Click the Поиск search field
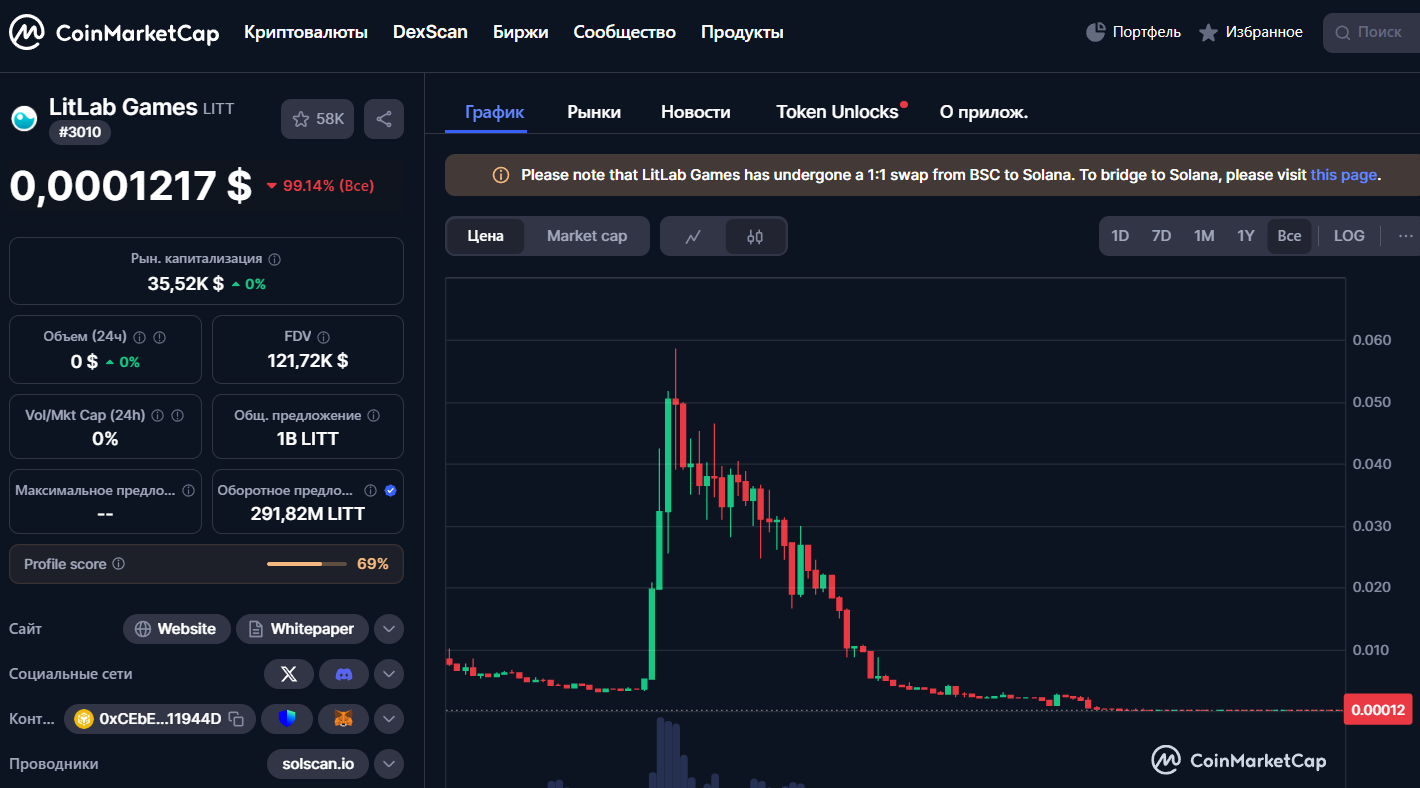 click(x=1371, y=33)
